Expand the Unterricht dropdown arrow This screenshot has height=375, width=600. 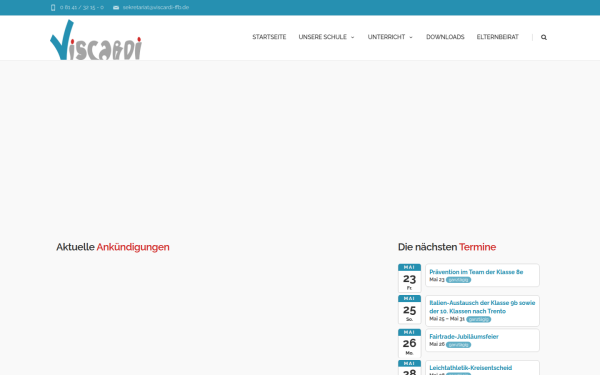tap(411, 37)
